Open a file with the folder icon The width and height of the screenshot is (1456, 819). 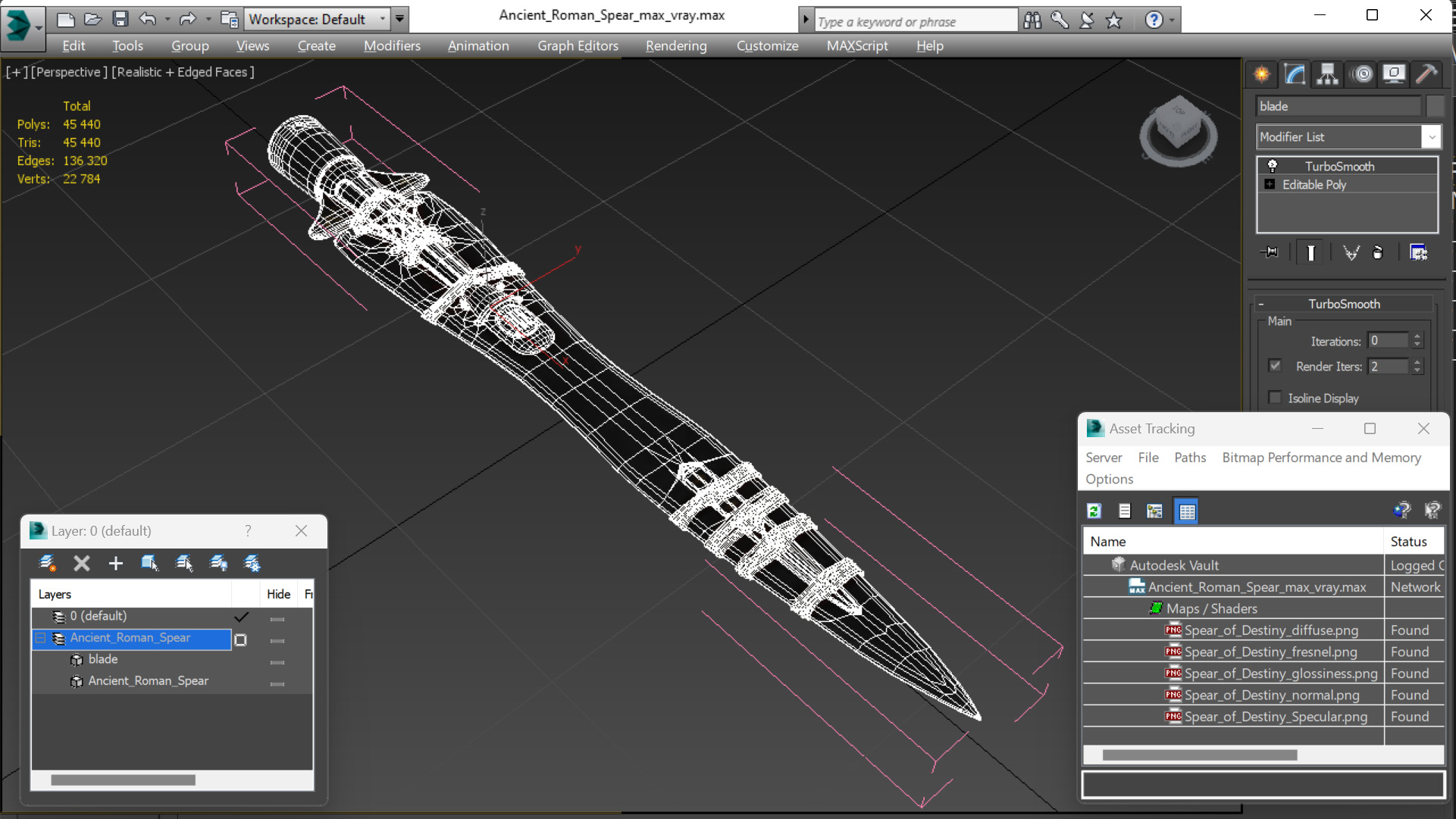(x=92, y=19)
